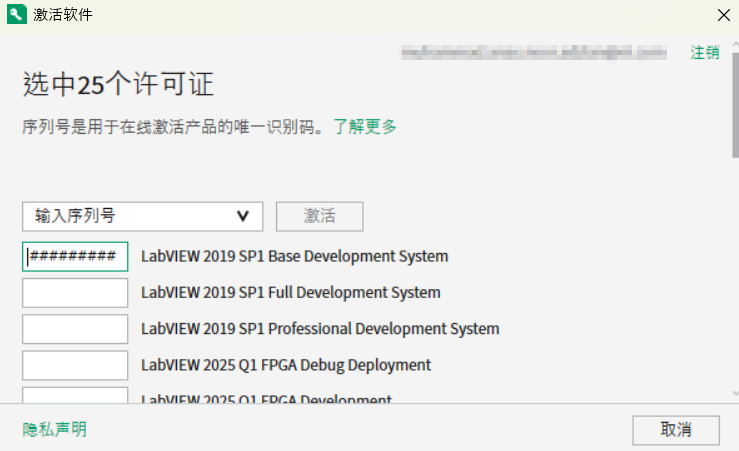The width and height of the screenshot is (739, 451).
Task: Click the 注销 sign-out link
Action: tap(704, 52)
